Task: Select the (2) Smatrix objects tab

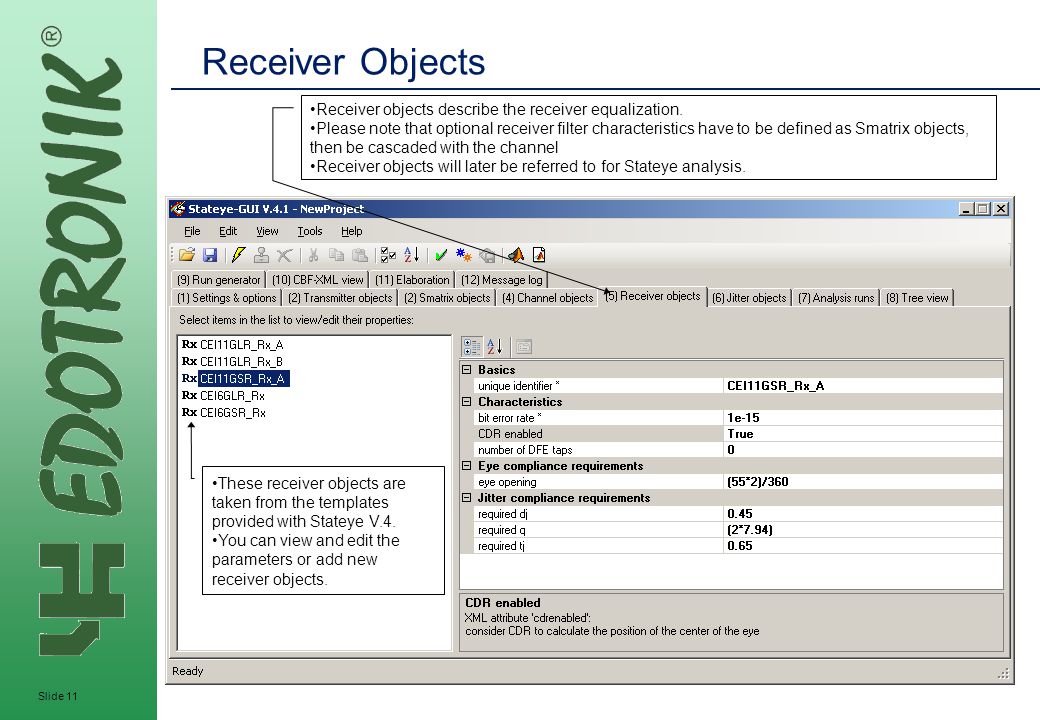Action: pos(447,298)
